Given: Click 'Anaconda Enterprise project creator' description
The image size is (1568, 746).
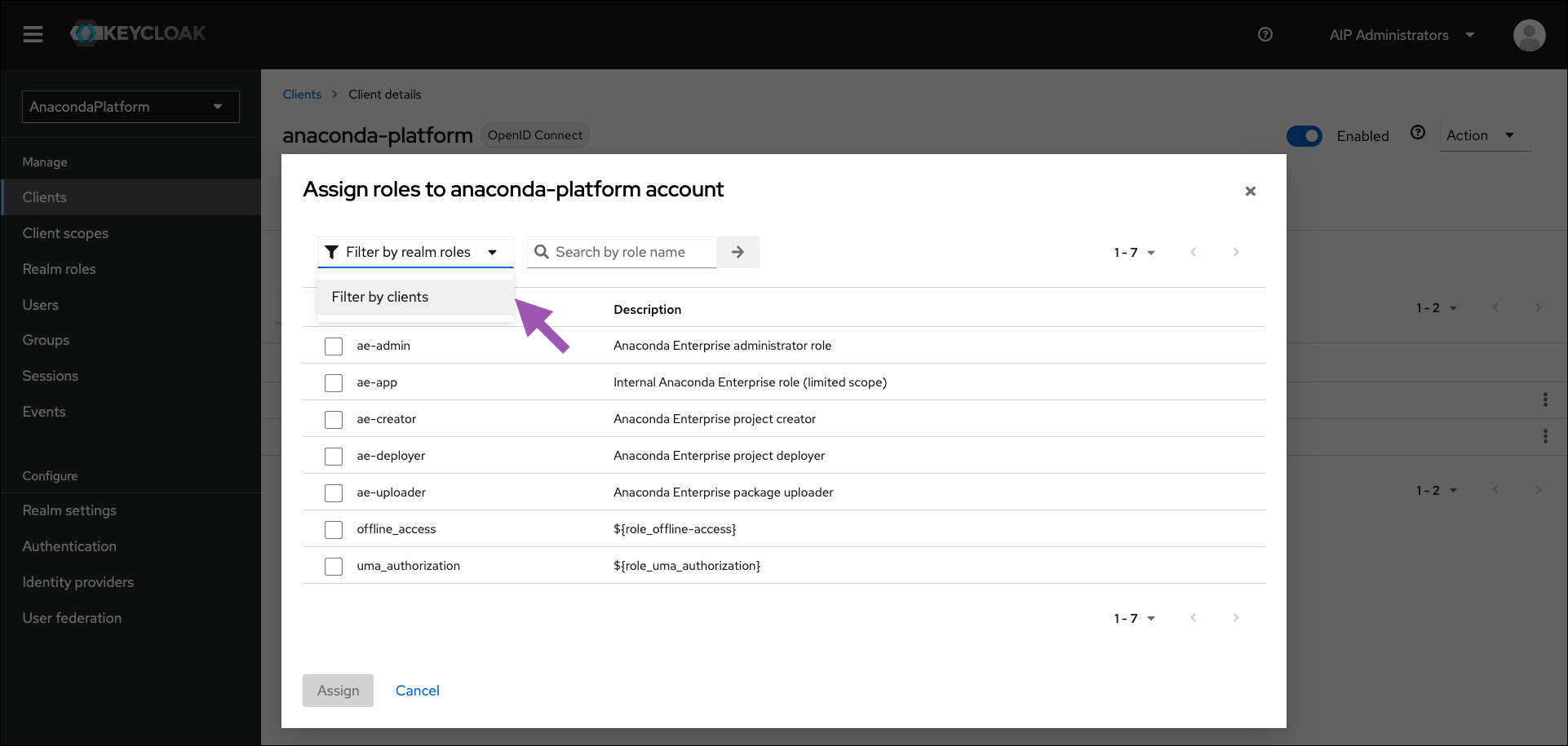Looking at the screenshot, I should 715,419.
